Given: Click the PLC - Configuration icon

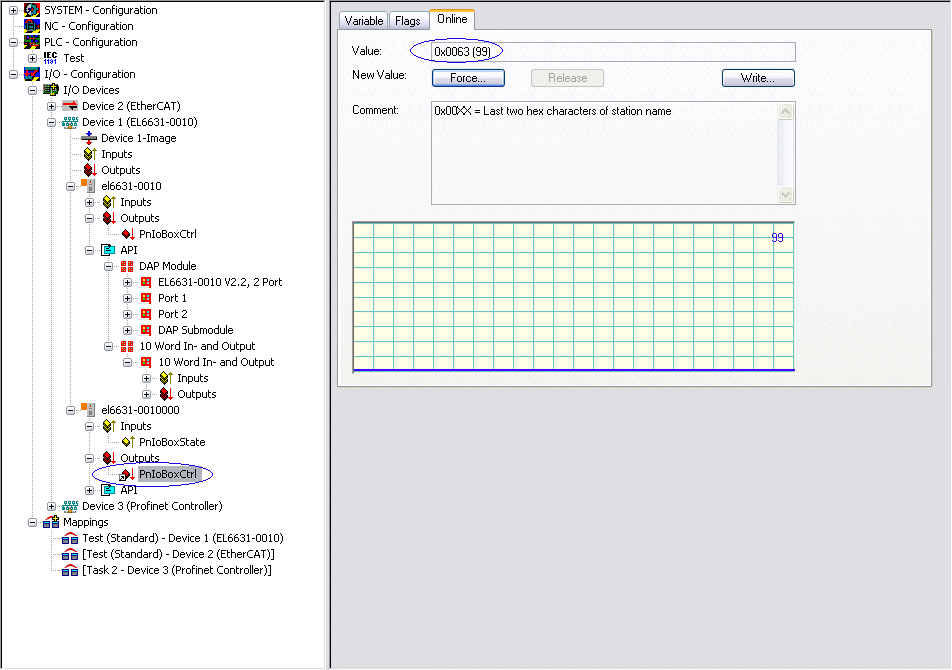Looking at the screenshot, I should pos(32,42).
